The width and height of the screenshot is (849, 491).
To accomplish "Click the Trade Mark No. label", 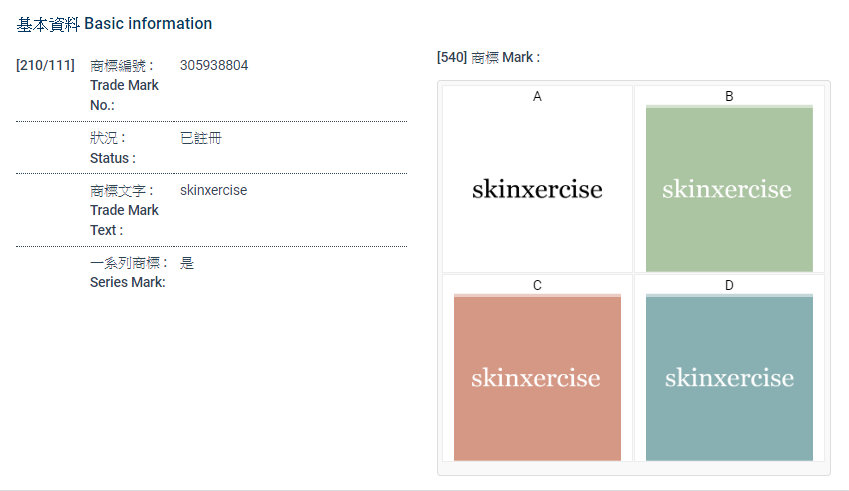I will click(x=124, y=85).
